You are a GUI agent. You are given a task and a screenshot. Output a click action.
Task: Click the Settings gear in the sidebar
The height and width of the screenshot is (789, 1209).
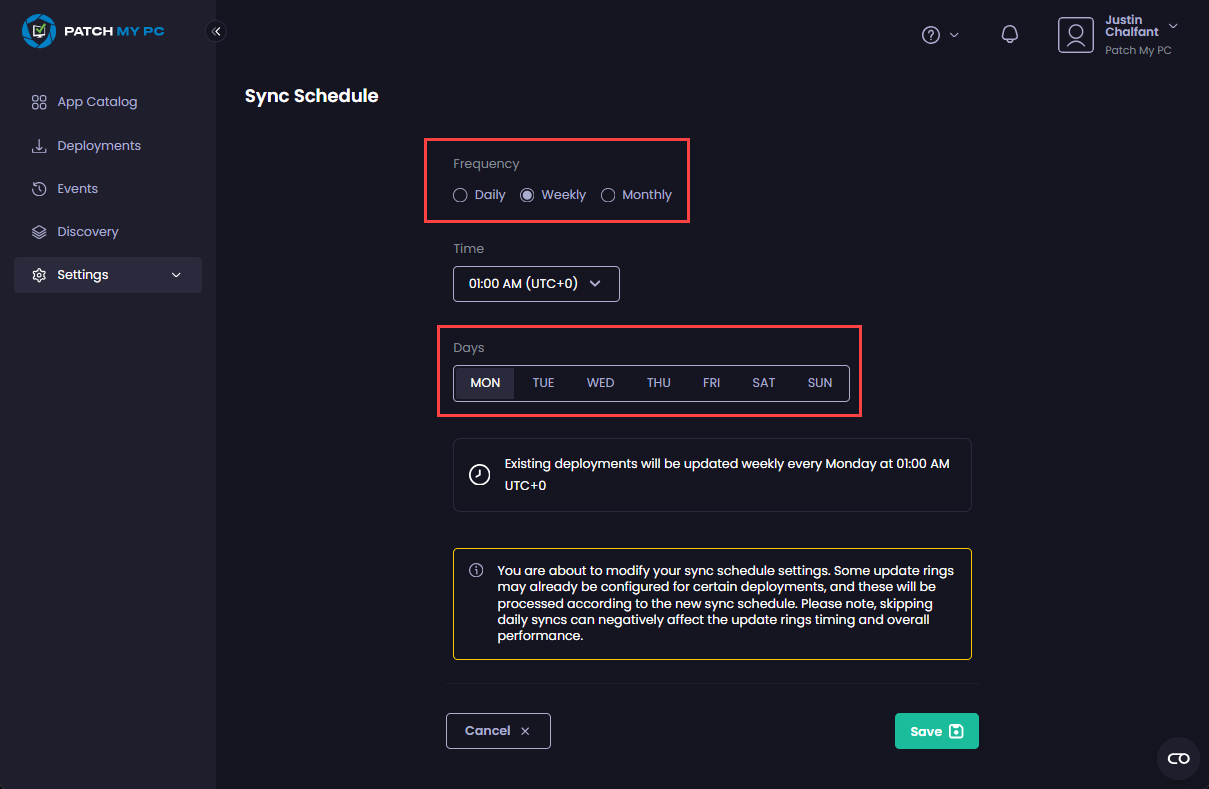(x=39, y=274)
